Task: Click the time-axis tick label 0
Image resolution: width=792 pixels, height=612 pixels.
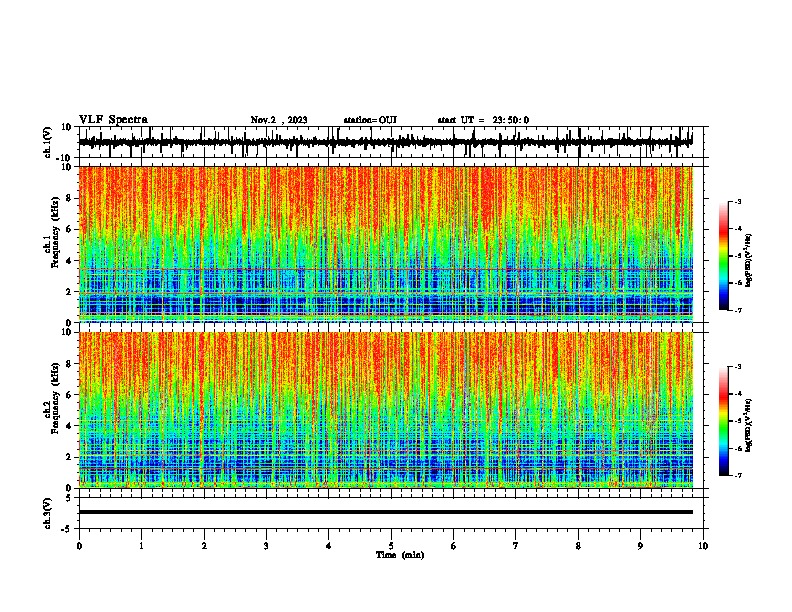Action: 79,546
